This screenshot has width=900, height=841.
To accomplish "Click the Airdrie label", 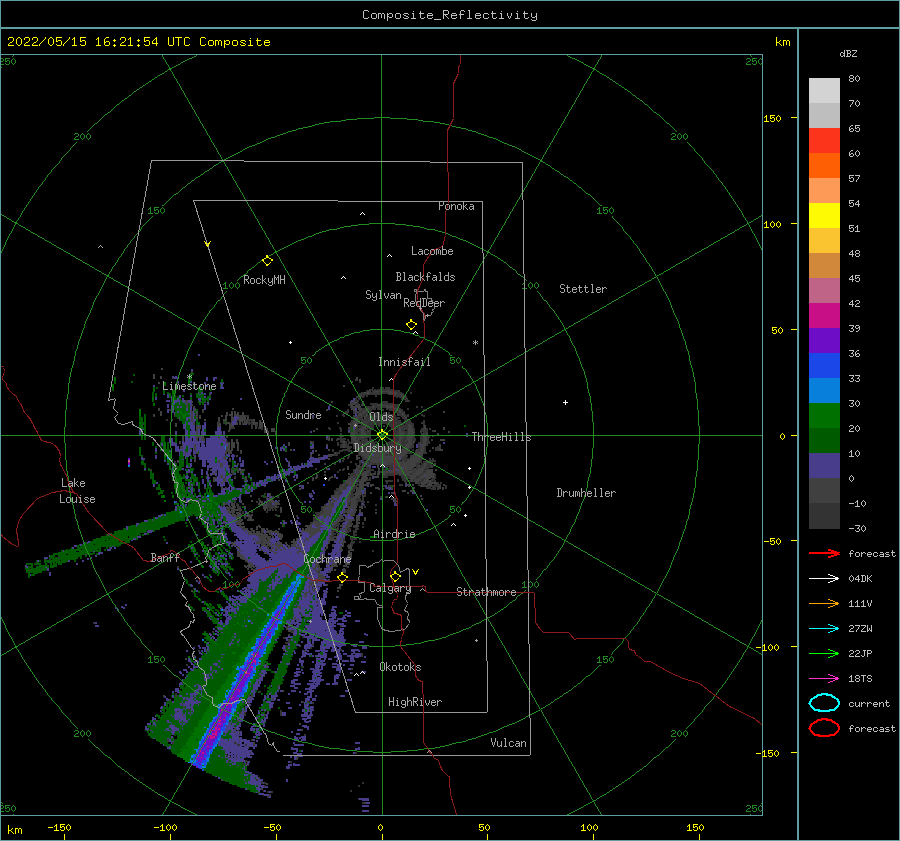I will pyautogui.click(x=394, y=534).
